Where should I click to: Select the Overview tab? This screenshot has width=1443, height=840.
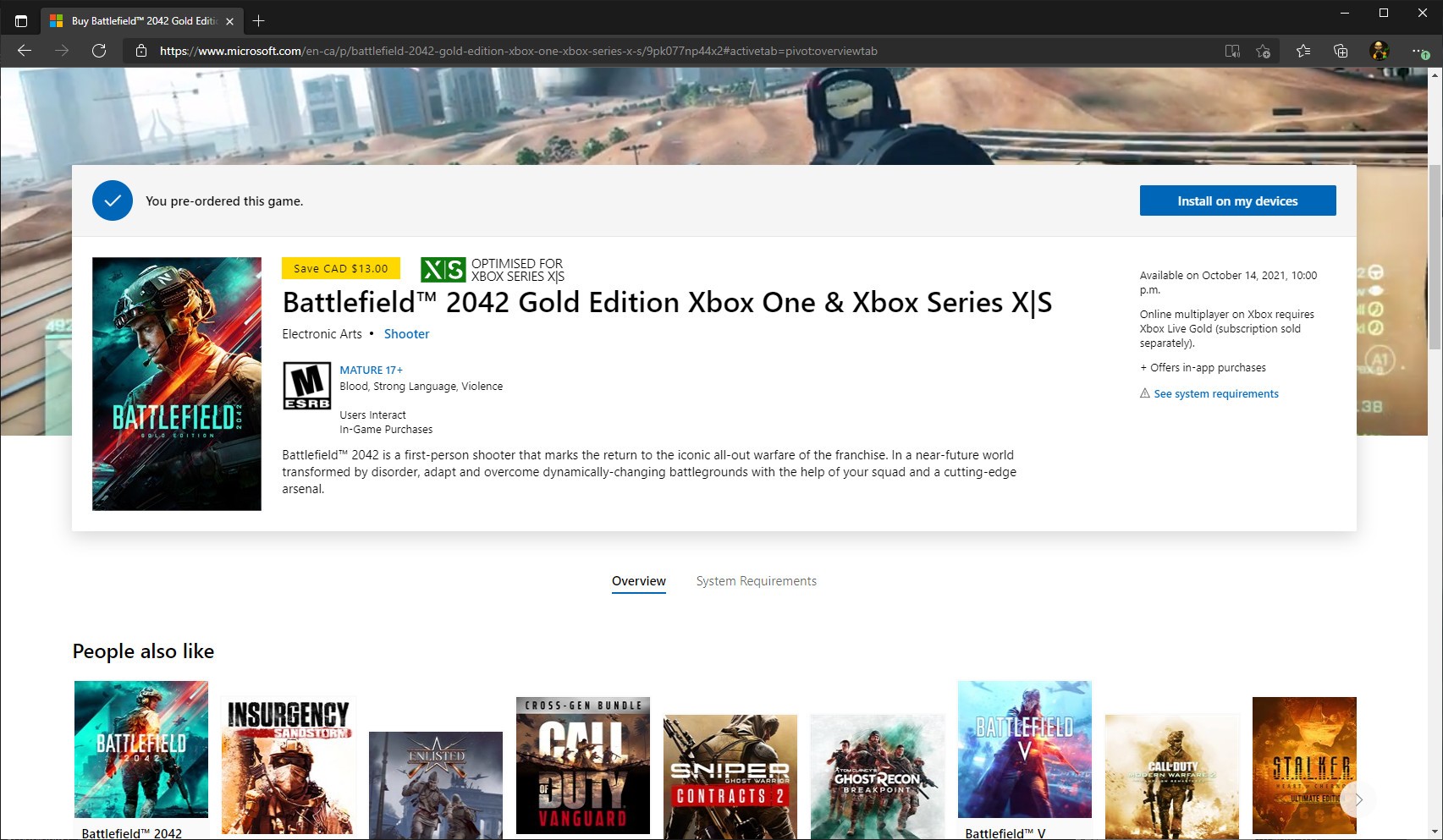point(639,581)
